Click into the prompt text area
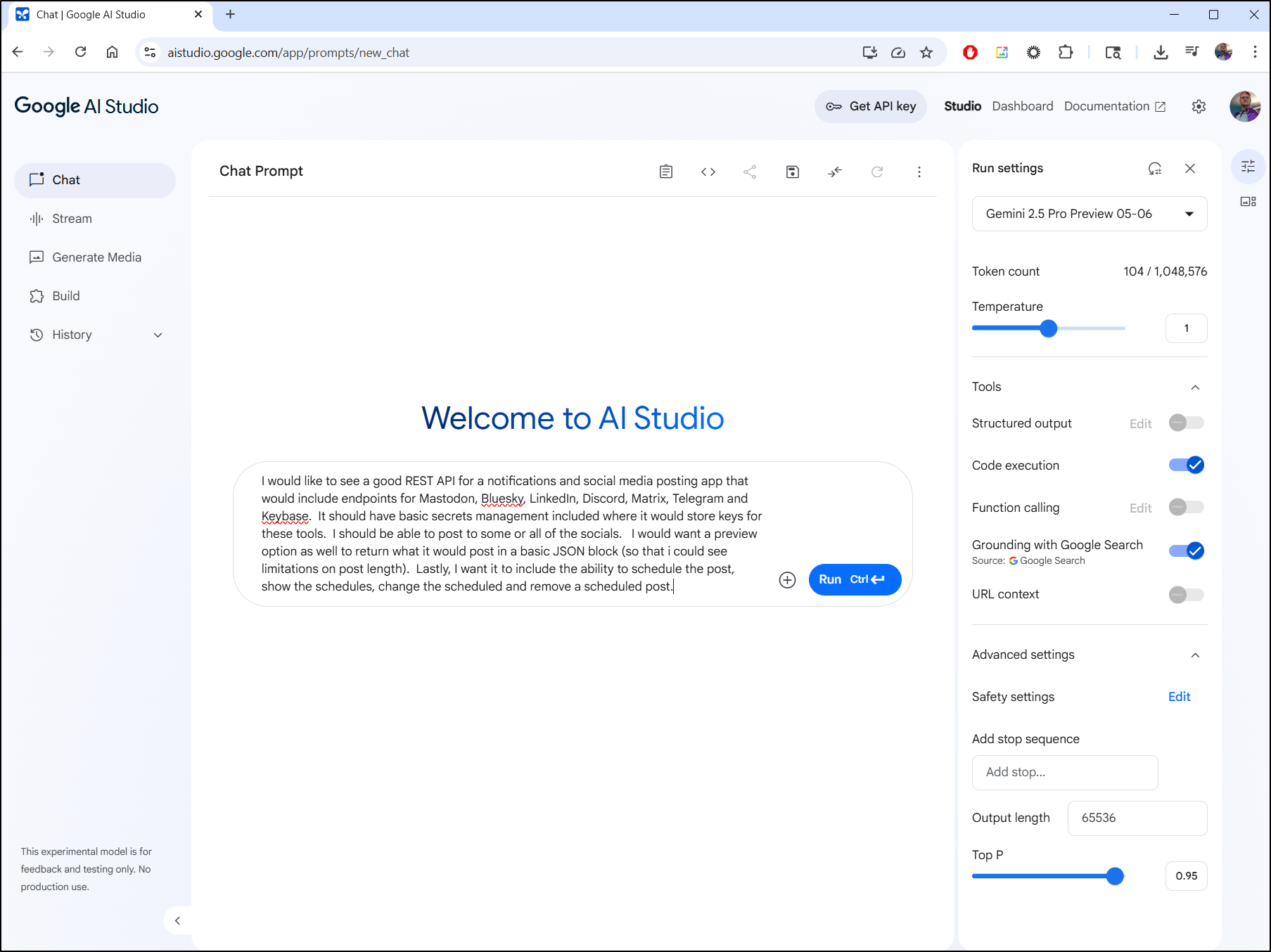Image resolution: width=1271 pixels, height=952 pixels. [512, 534]
